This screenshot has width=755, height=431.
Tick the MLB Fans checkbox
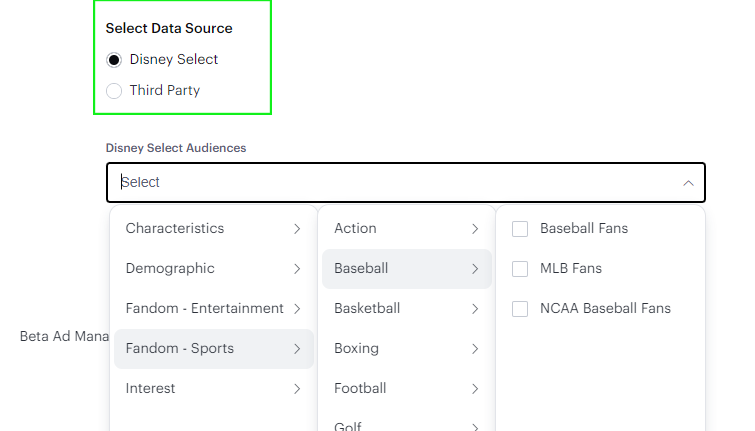[520, 269]
